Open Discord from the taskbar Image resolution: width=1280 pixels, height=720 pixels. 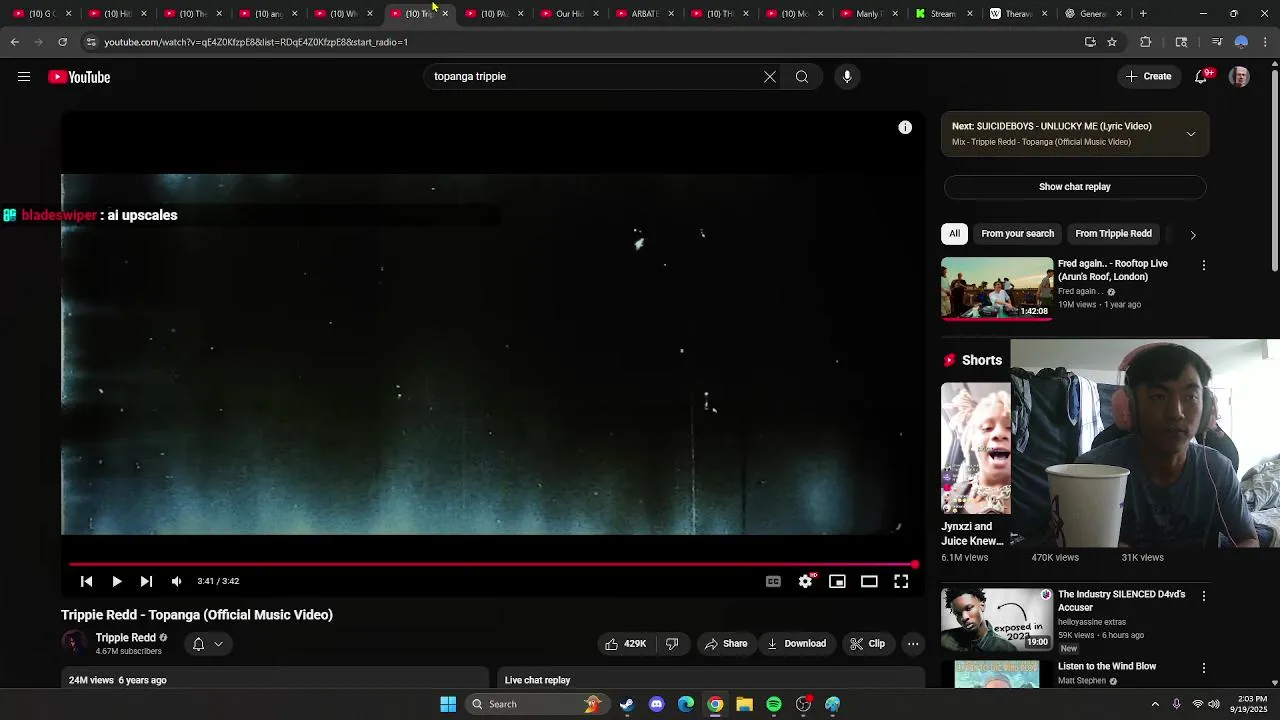[656, 704]
